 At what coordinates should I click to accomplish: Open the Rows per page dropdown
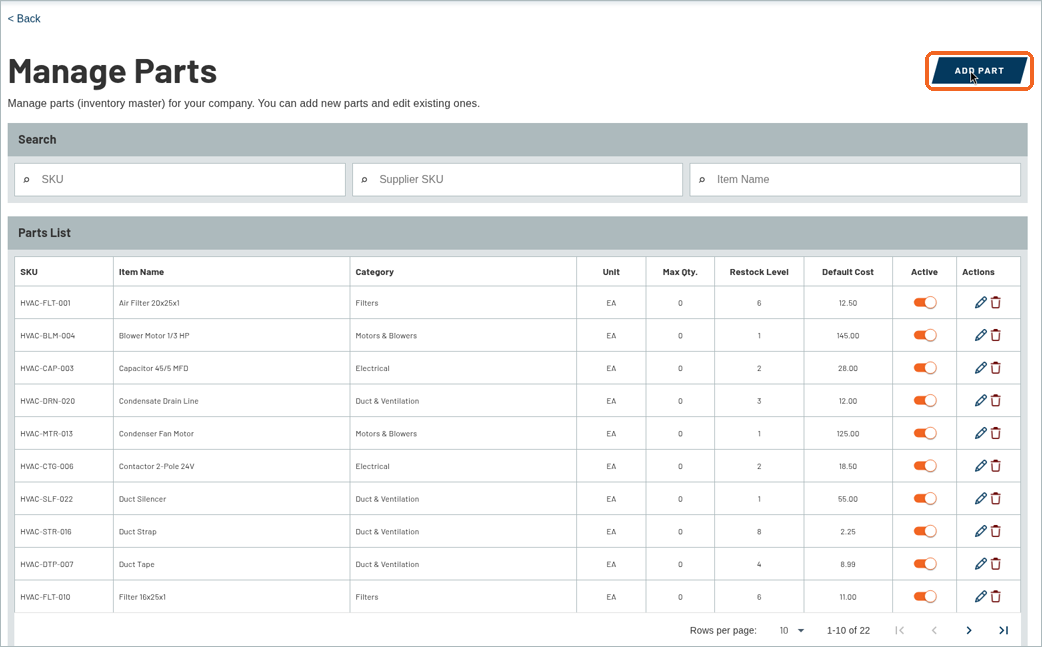791,630
